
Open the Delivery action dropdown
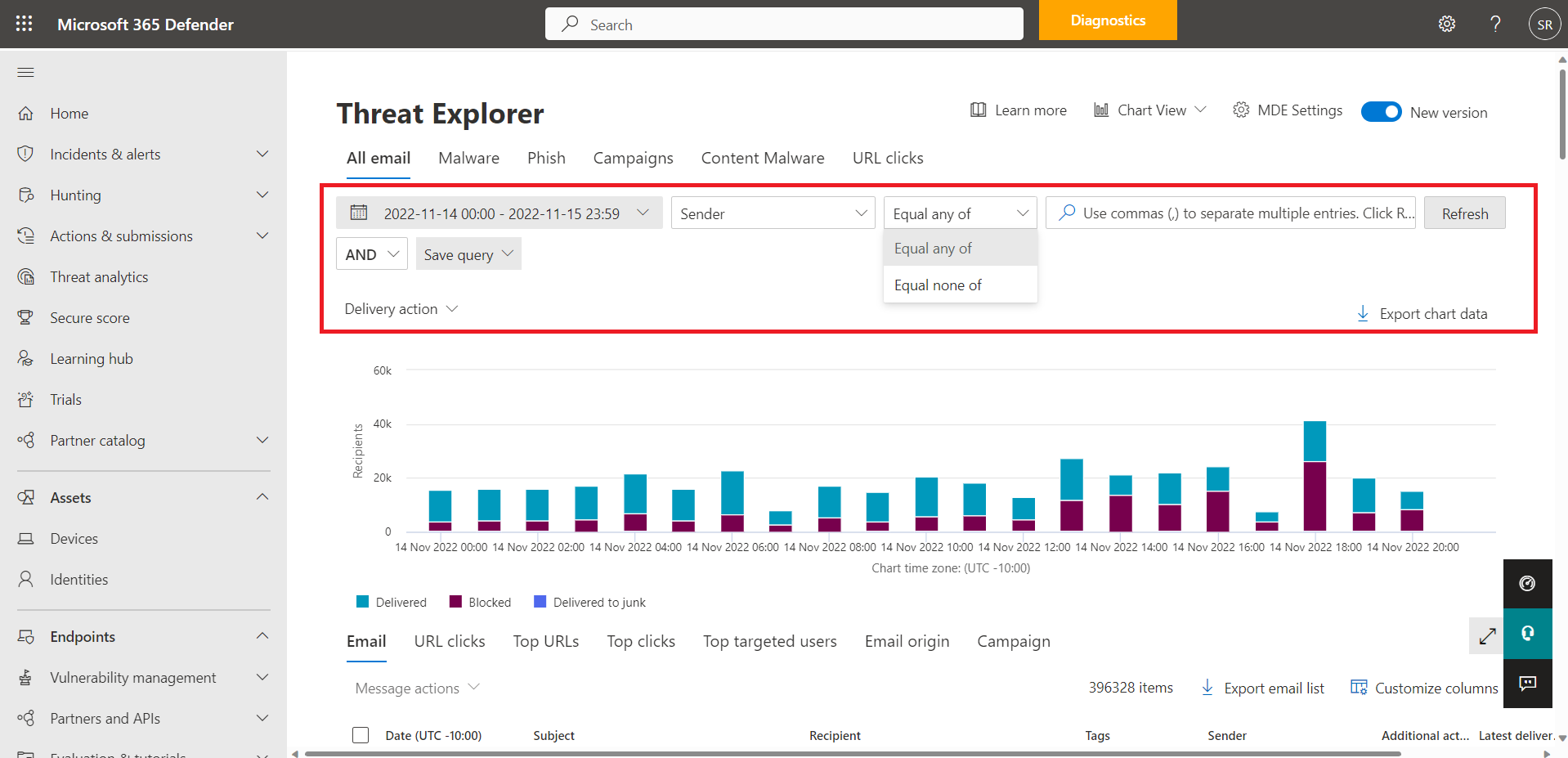(x=401, y=308)
